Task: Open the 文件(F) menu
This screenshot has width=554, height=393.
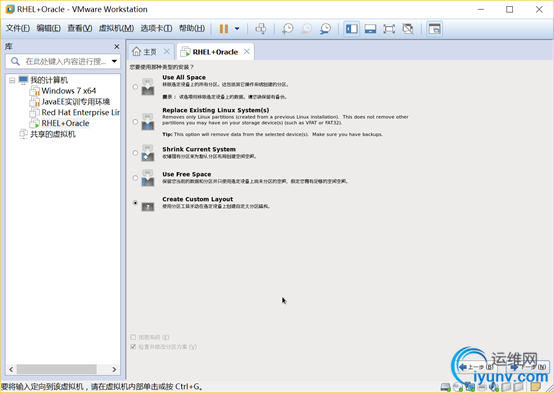Action: pyautogui.click(x=18, y=28)
